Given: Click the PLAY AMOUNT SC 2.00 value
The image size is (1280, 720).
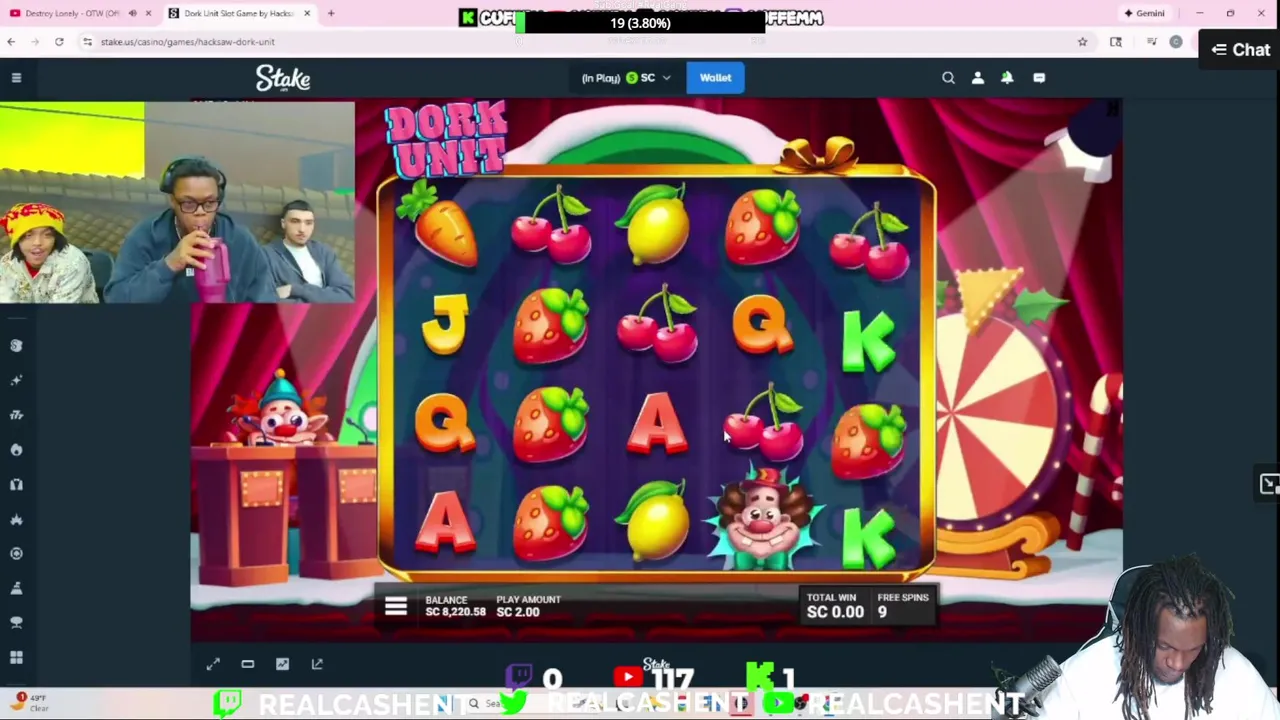Looking at the screenshot, I should click(x=518, y=612).
